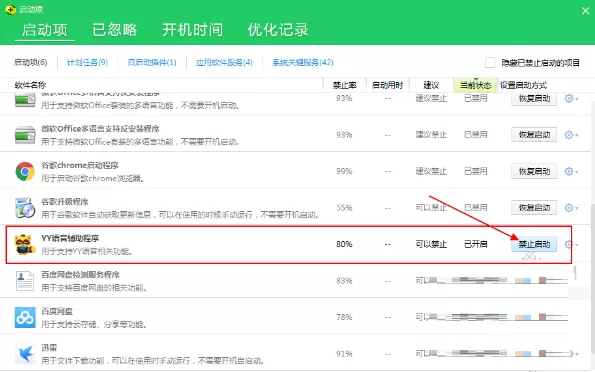595x372 pixels.
Task: Close the 启动项 window
Action: [x=586, y=11]
